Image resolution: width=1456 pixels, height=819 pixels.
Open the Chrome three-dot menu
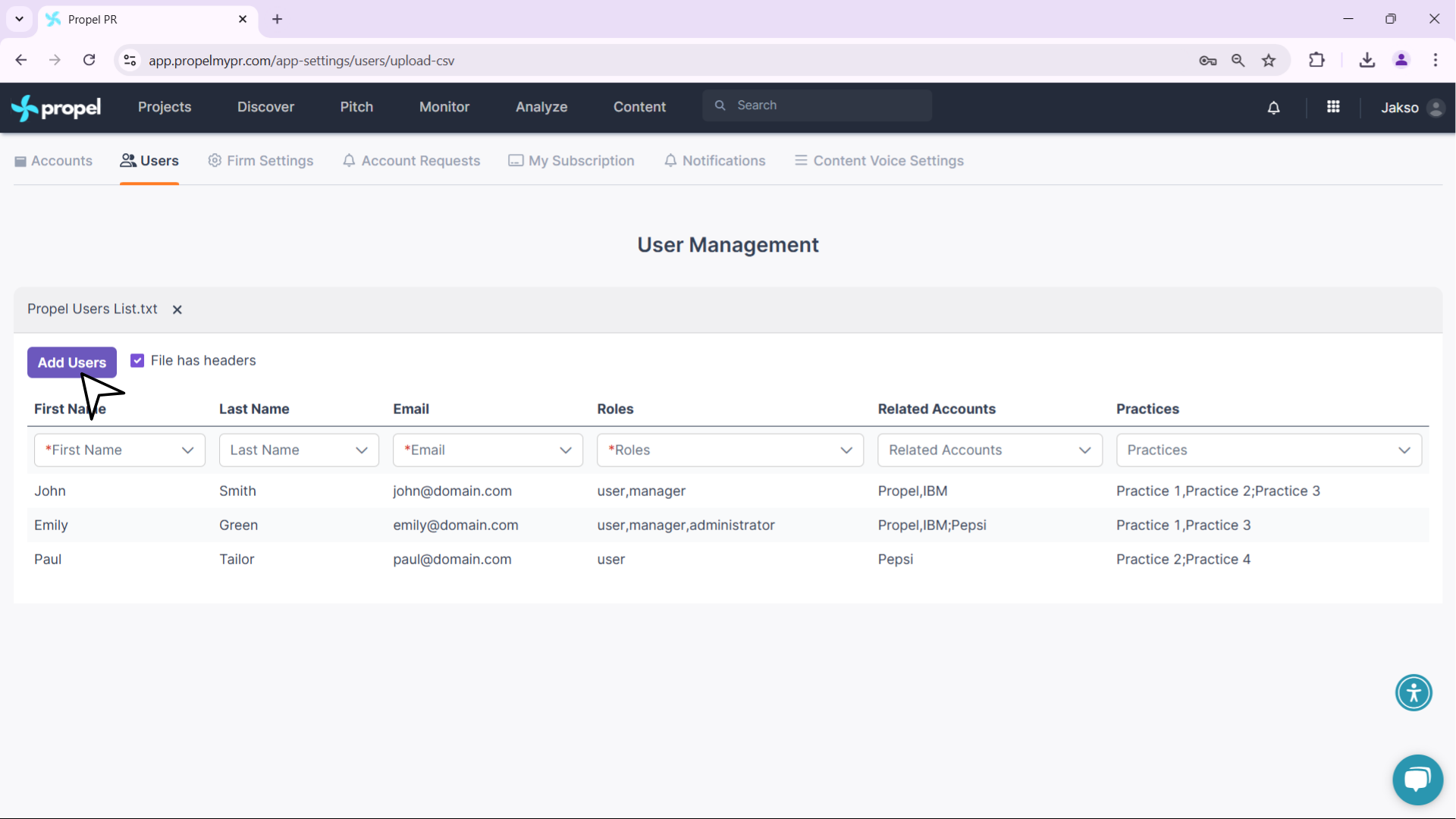1436,60
